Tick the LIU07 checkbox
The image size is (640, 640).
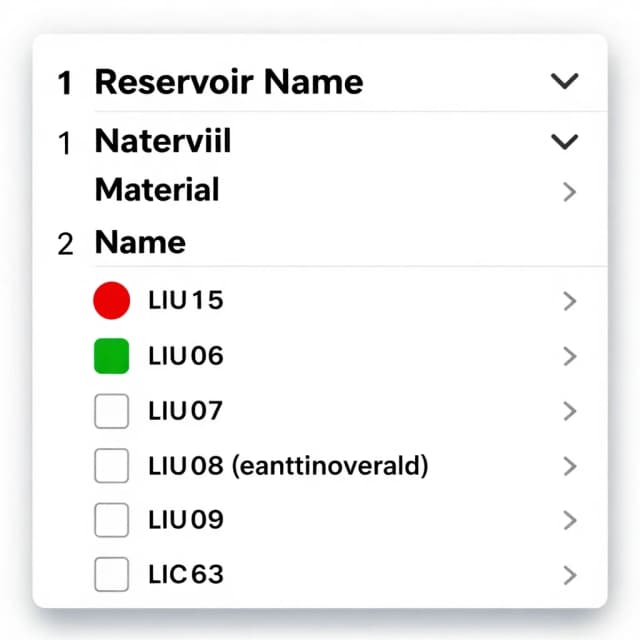pos(111,411)
